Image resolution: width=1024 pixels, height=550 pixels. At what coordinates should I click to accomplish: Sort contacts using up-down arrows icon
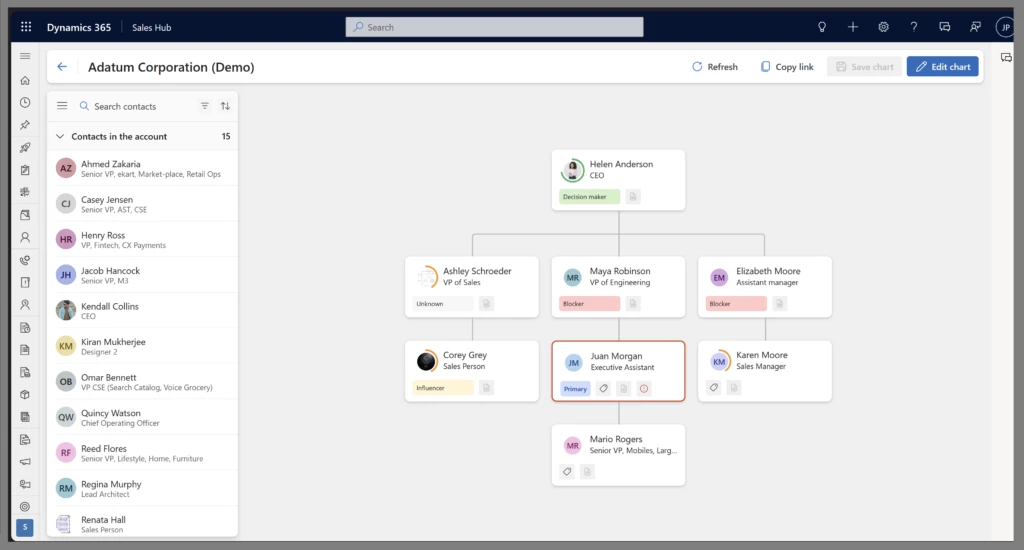(225, 106)
